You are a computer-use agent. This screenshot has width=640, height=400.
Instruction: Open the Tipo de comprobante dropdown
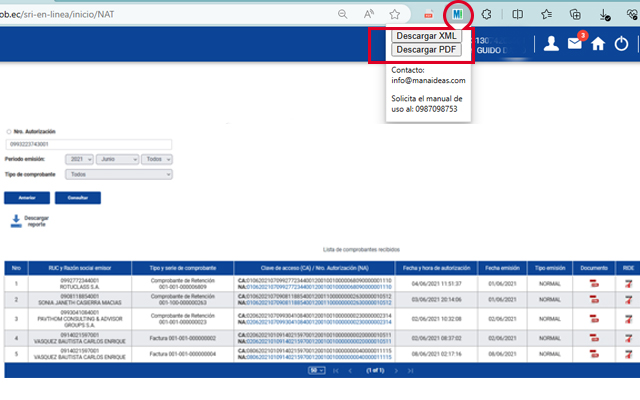119,174
